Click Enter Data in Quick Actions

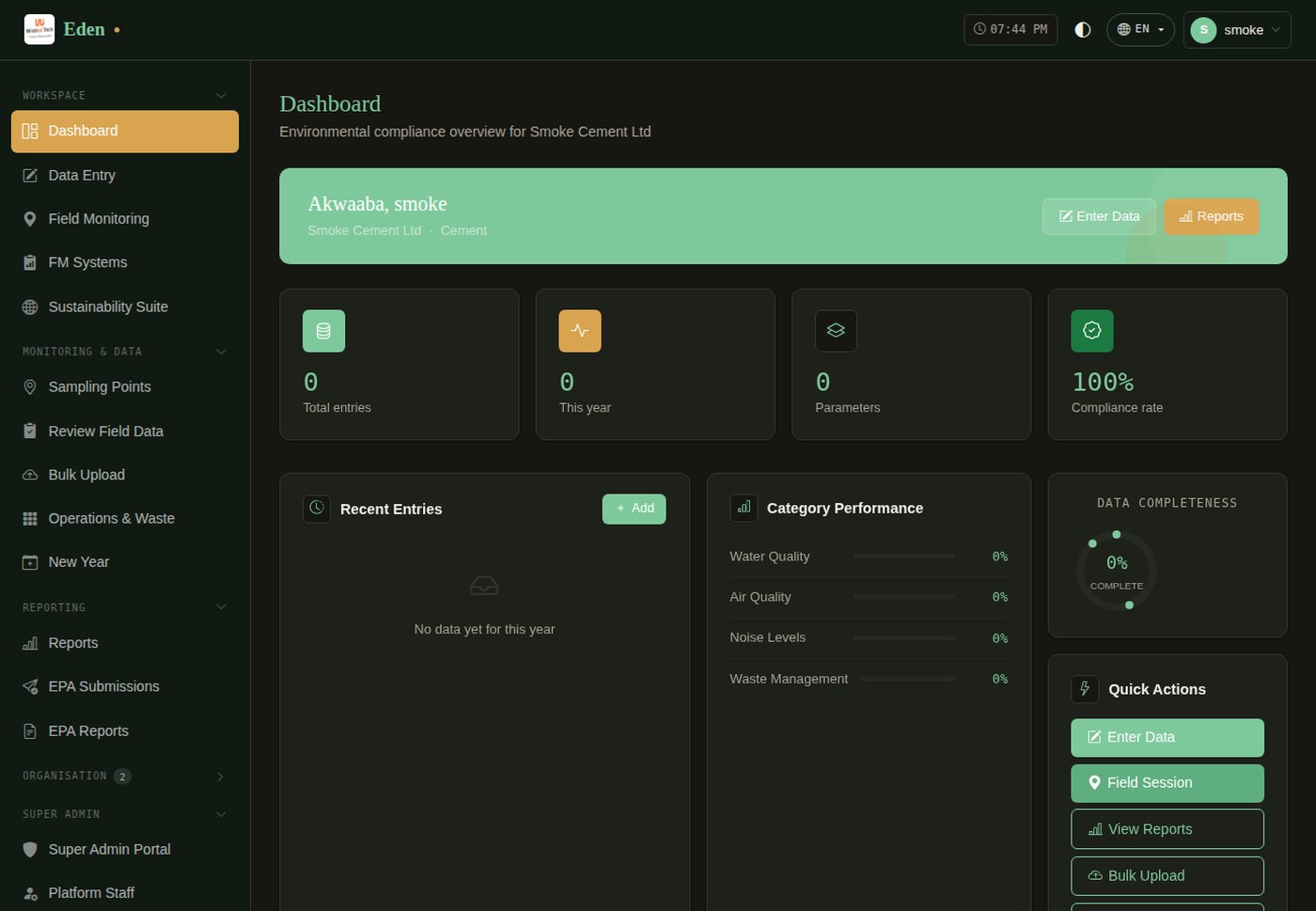(1167, 738)
